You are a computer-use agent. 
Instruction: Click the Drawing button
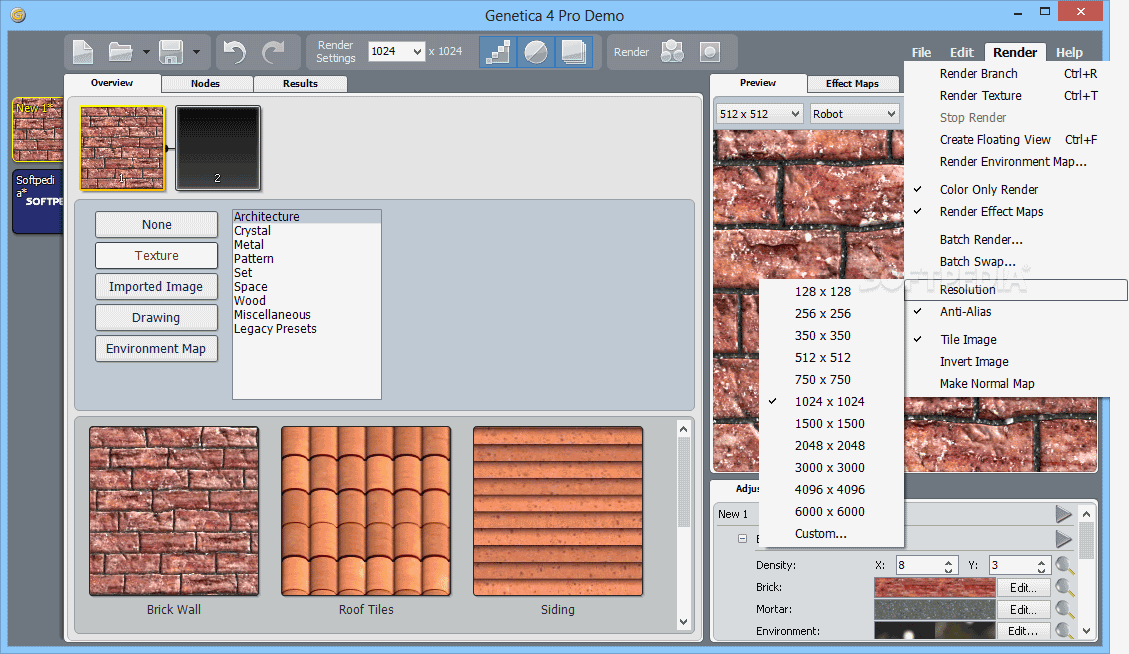pos(156,318)
